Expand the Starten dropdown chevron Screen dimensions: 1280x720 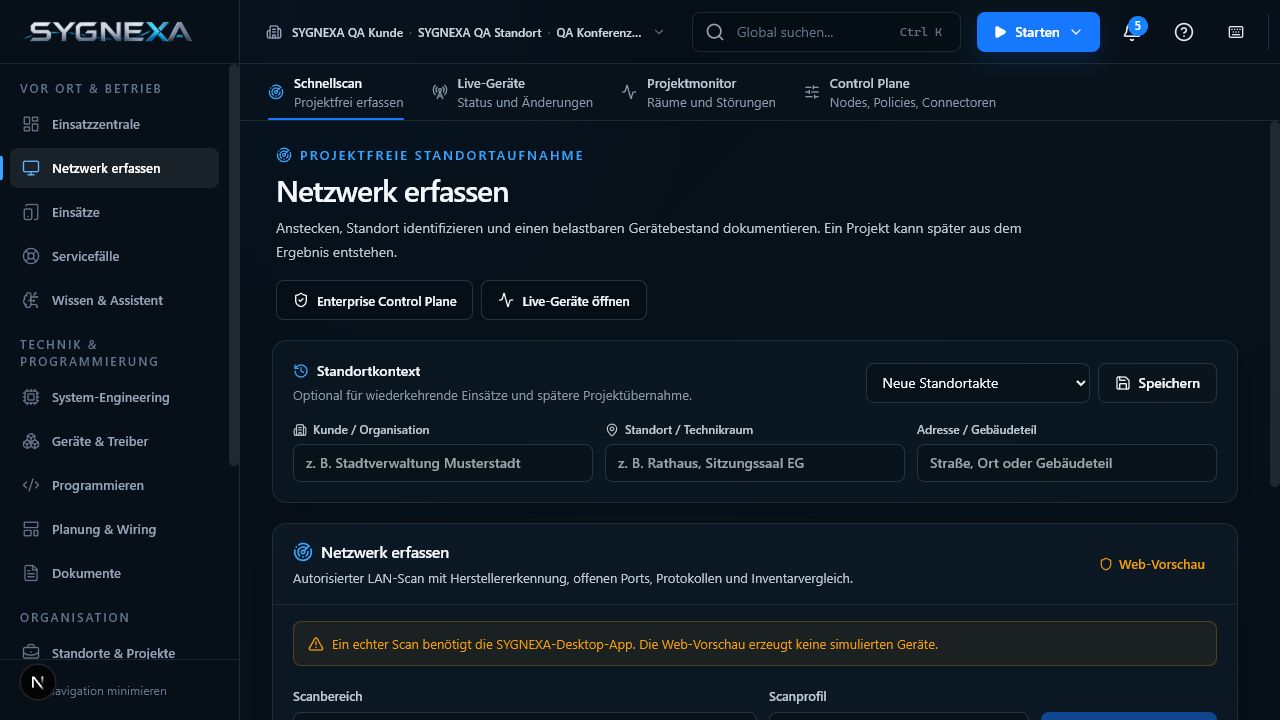[1076, 32]
